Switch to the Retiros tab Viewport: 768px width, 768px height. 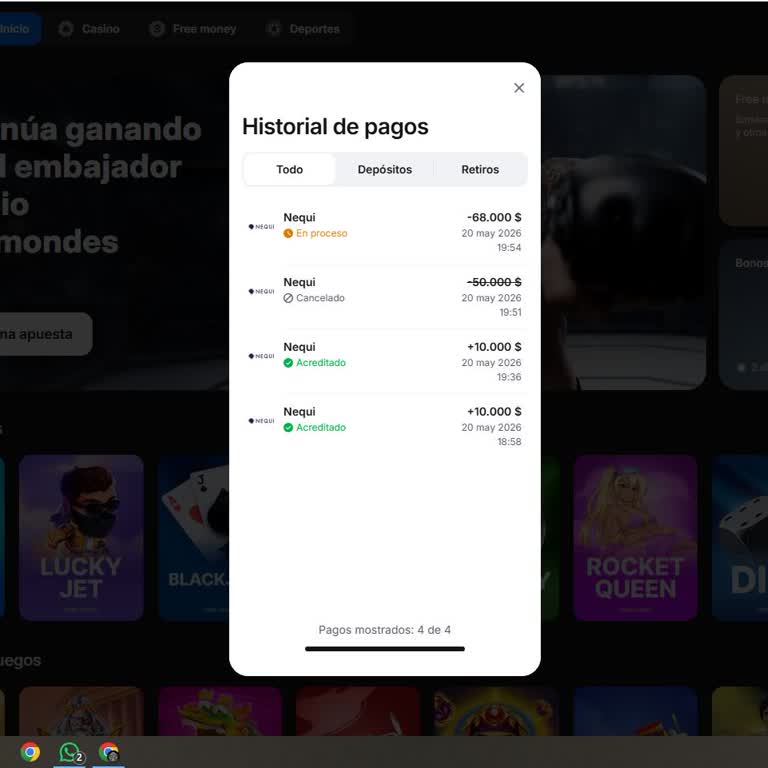(x=480, y=169)
